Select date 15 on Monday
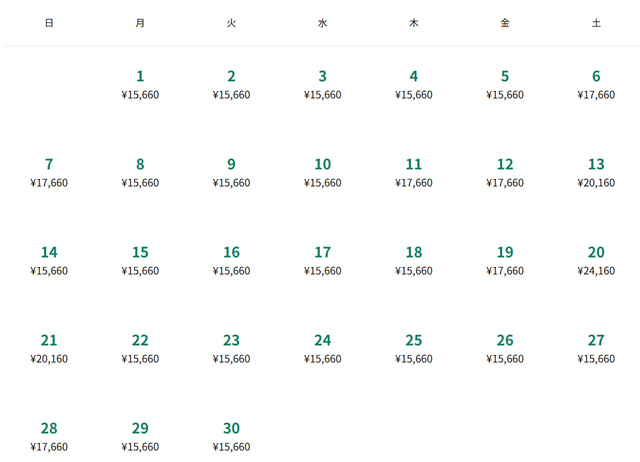The image size is (640, 462). pyautogui.click(x=140, y=260)
